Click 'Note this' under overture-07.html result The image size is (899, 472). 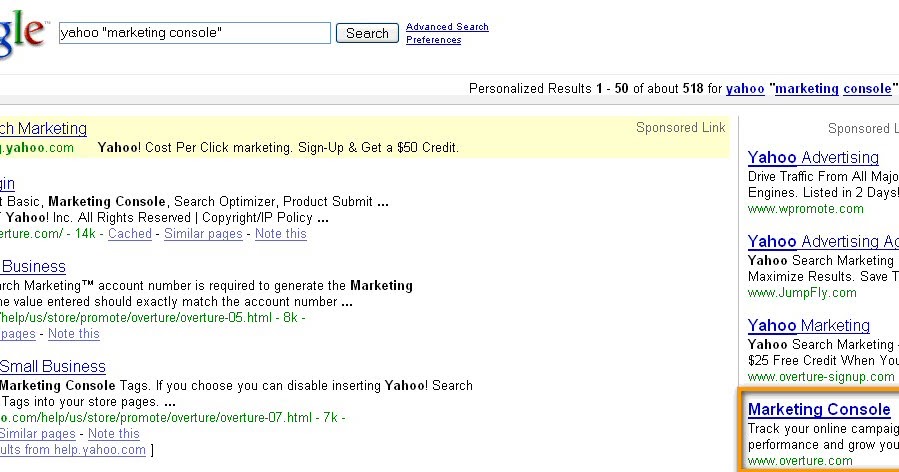click(x=114, y=434)
